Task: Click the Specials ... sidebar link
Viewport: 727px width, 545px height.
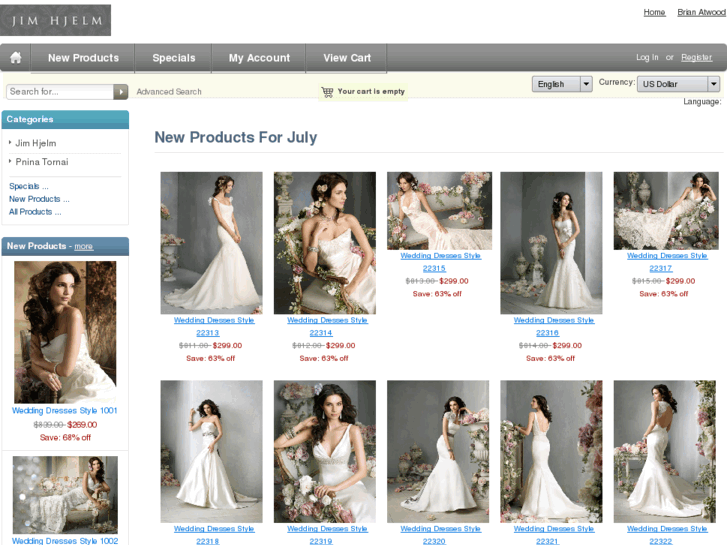Action: point(29,186)
